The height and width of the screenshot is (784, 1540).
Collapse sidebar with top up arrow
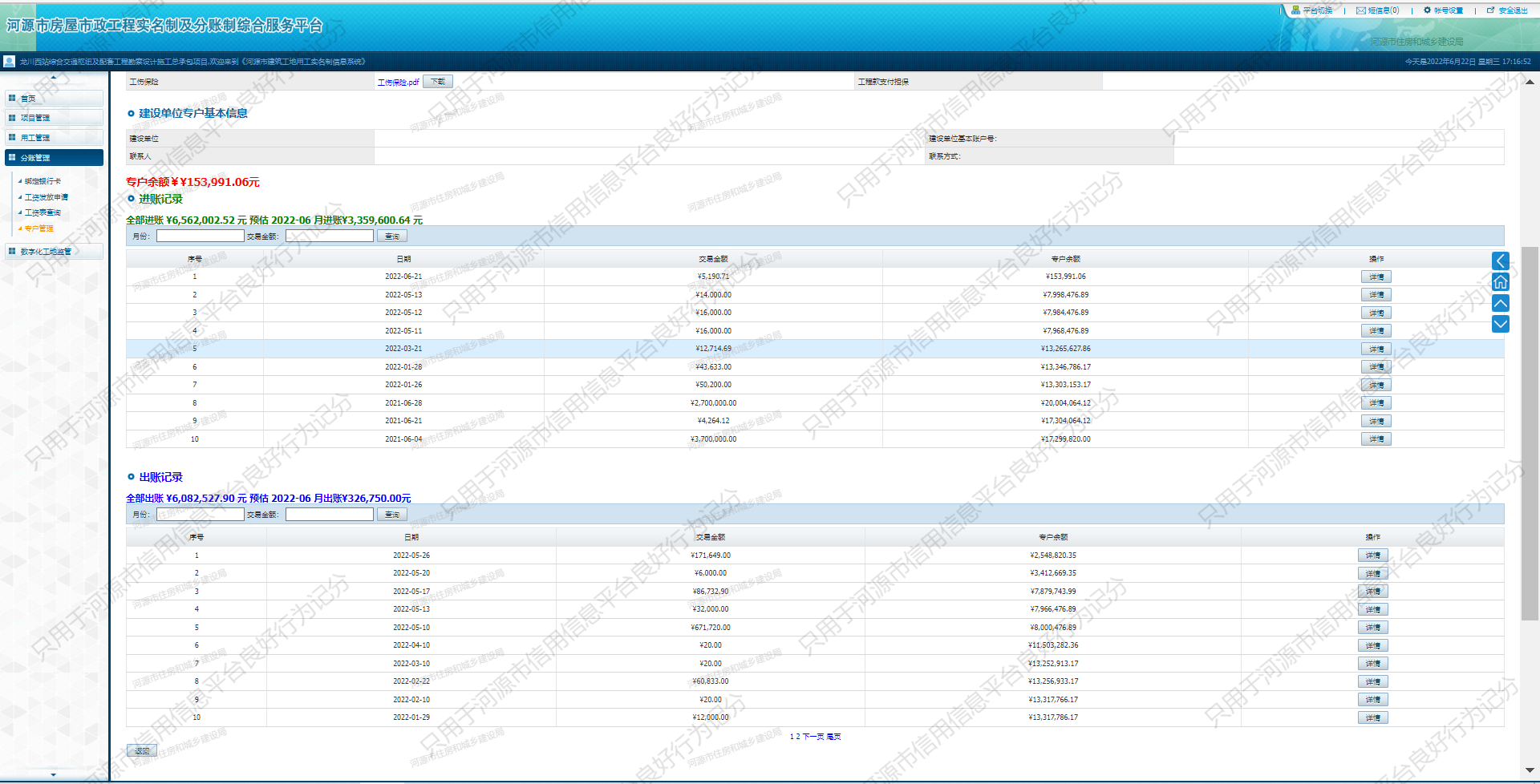(x=54, y=78)
